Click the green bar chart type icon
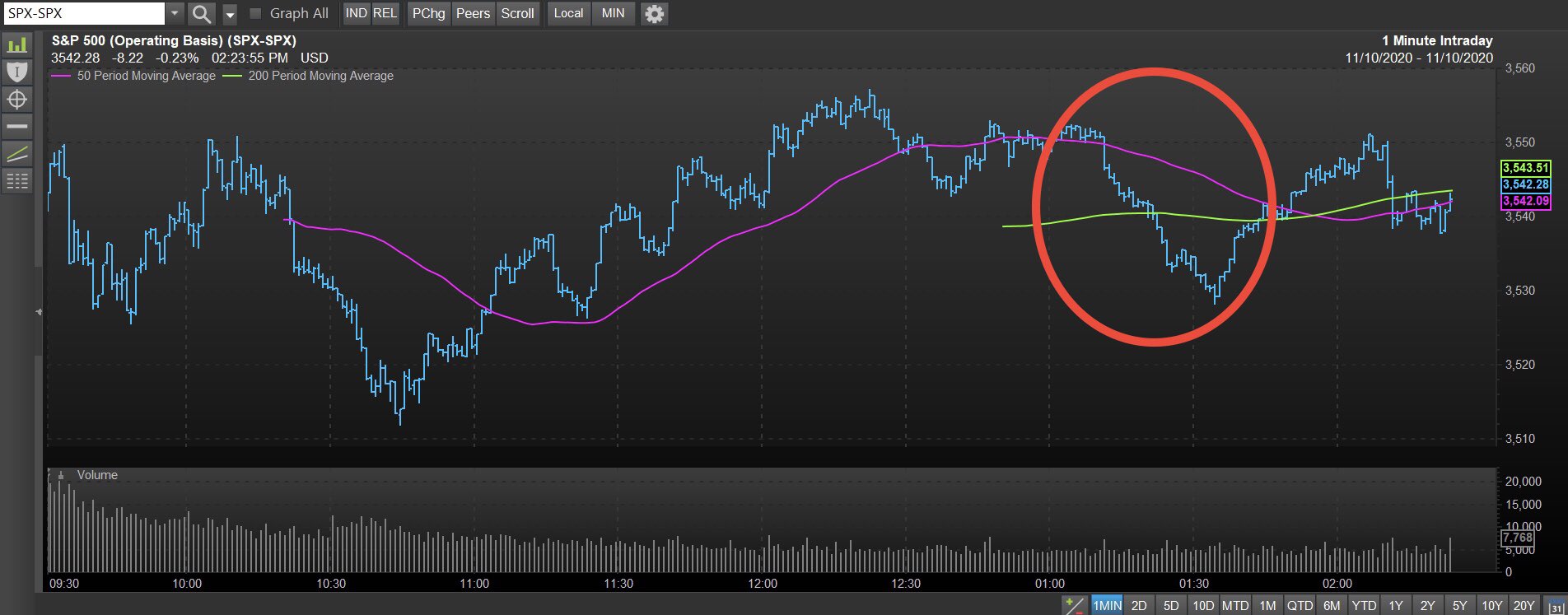The height and width of the screenshot is (615, 1568). click(x=17, y=44)
